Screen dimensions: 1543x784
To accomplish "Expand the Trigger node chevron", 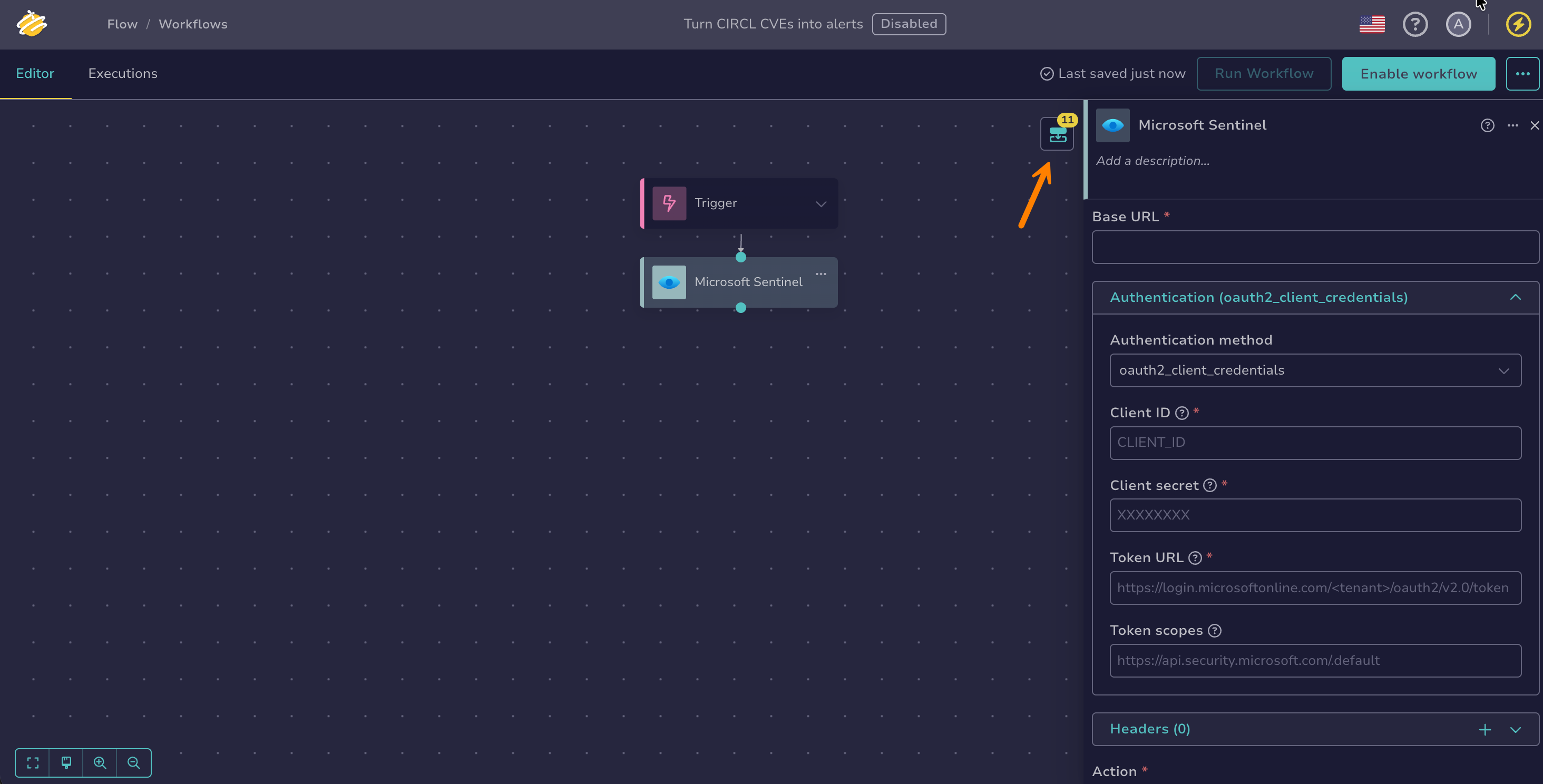I will coord(821,203).
